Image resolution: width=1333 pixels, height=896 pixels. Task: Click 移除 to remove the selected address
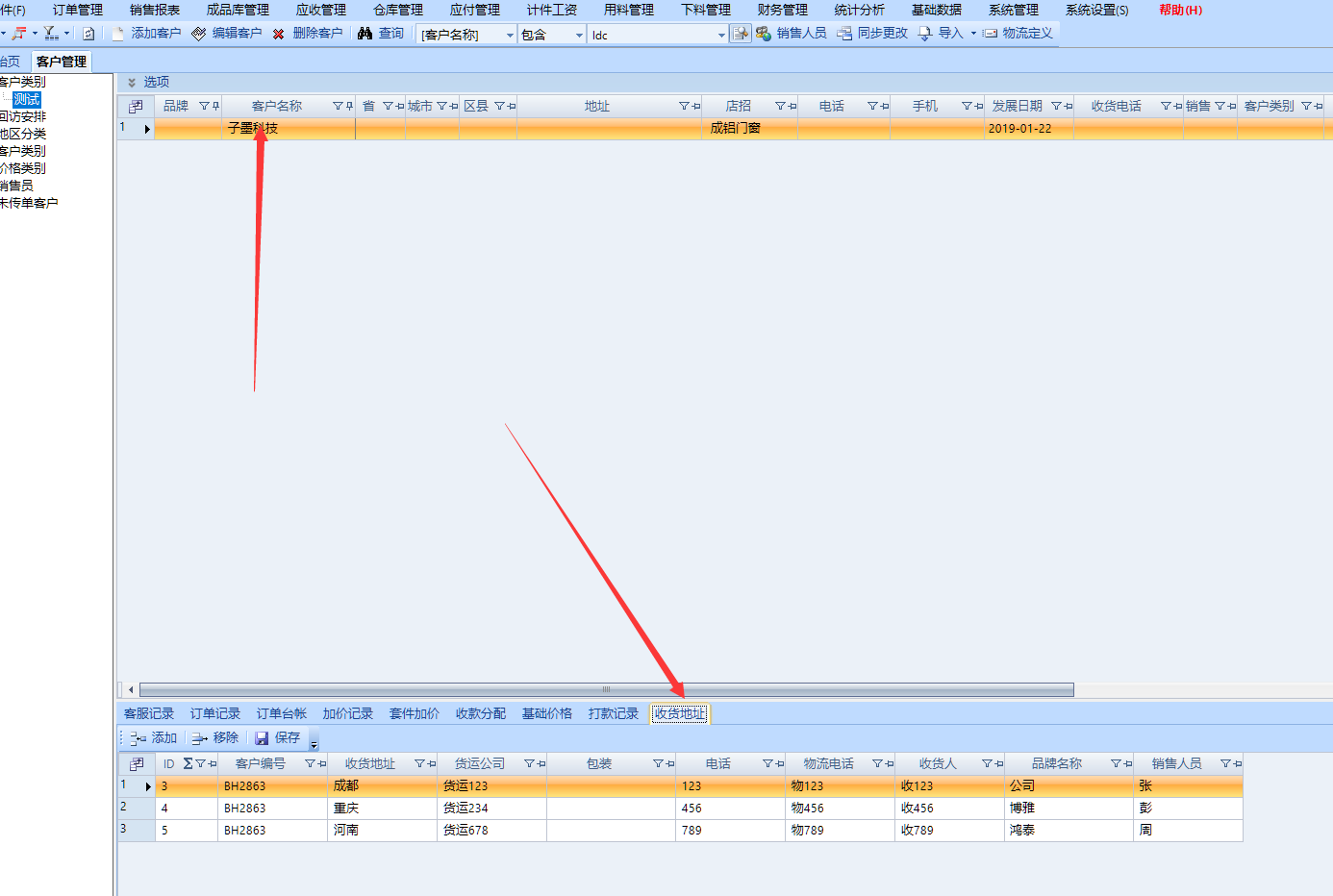click(215, 738)
